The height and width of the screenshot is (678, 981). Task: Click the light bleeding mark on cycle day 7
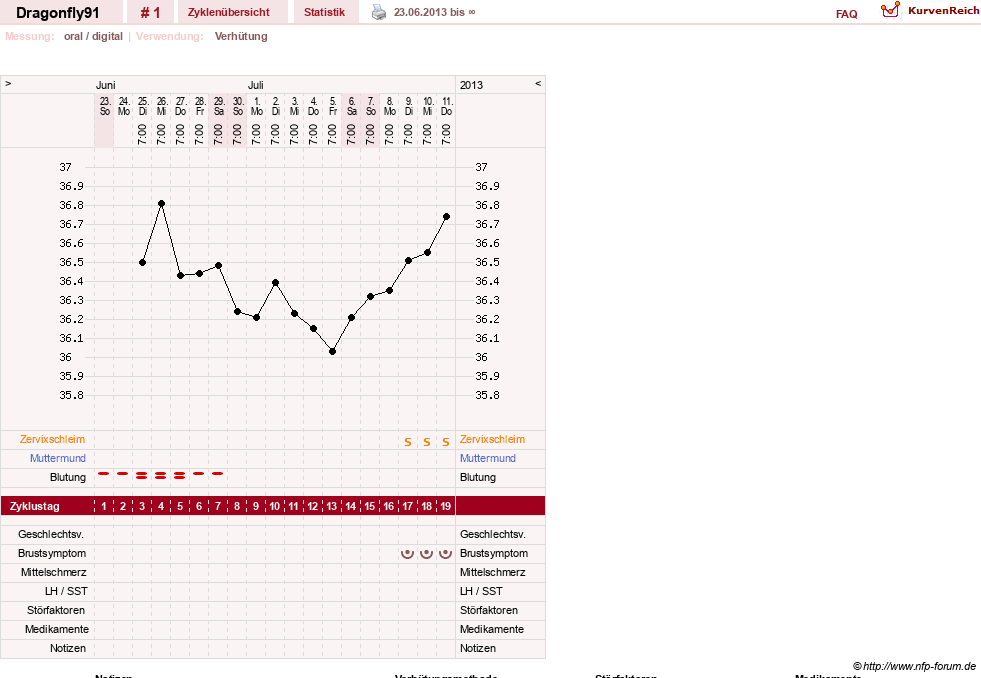pyautogui.click(x=218, y=473)
